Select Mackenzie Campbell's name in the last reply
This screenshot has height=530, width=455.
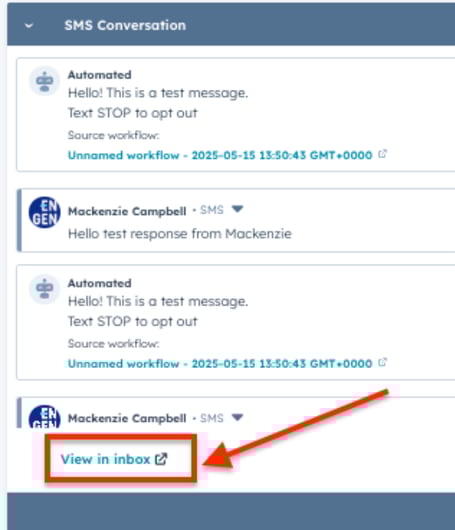click(127, 418)
